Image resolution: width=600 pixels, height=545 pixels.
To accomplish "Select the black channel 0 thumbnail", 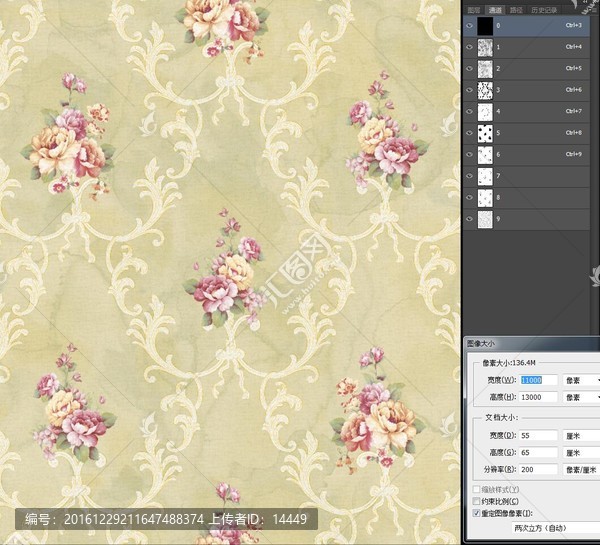I will [485, 26].
